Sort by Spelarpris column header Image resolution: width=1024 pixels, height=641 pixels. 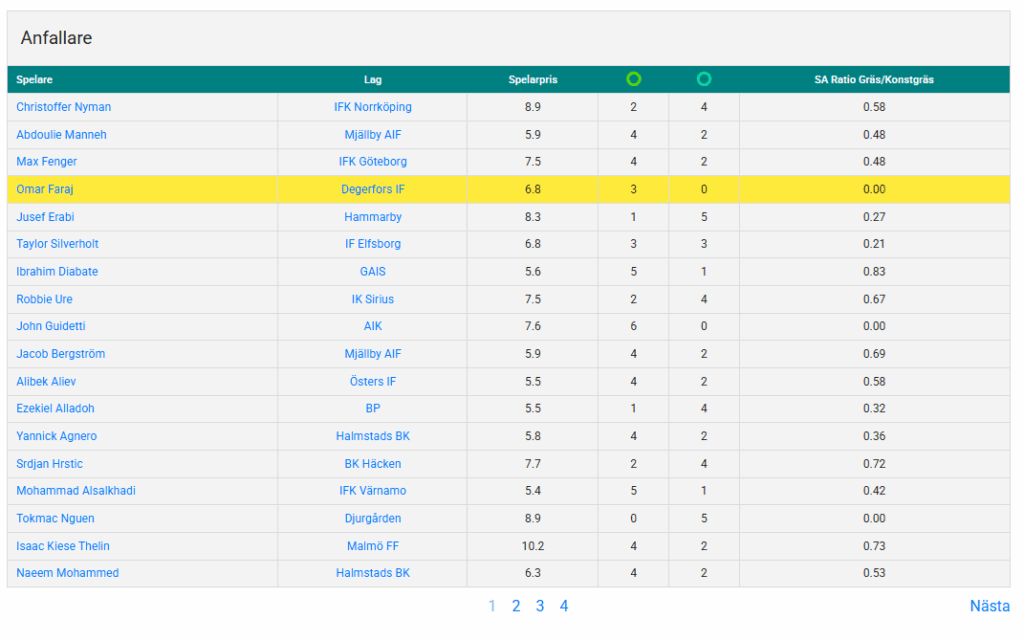pyautogui.click(x=533, y=80)
